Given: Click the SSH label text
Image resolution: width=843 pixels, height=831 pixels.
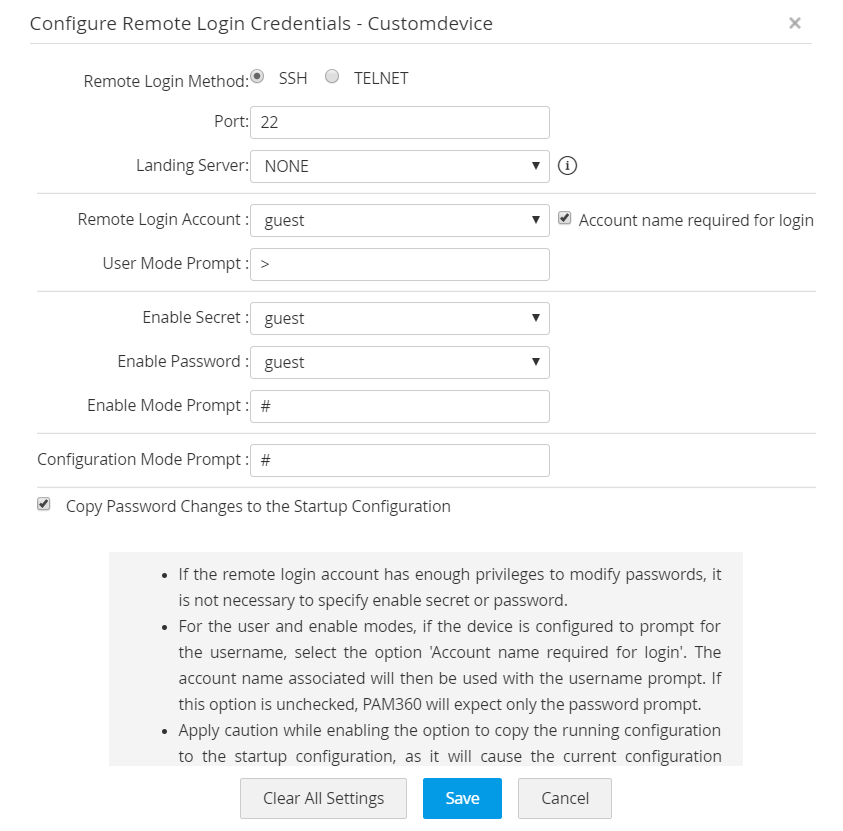Looking at the screenshot, I should 293,78.
